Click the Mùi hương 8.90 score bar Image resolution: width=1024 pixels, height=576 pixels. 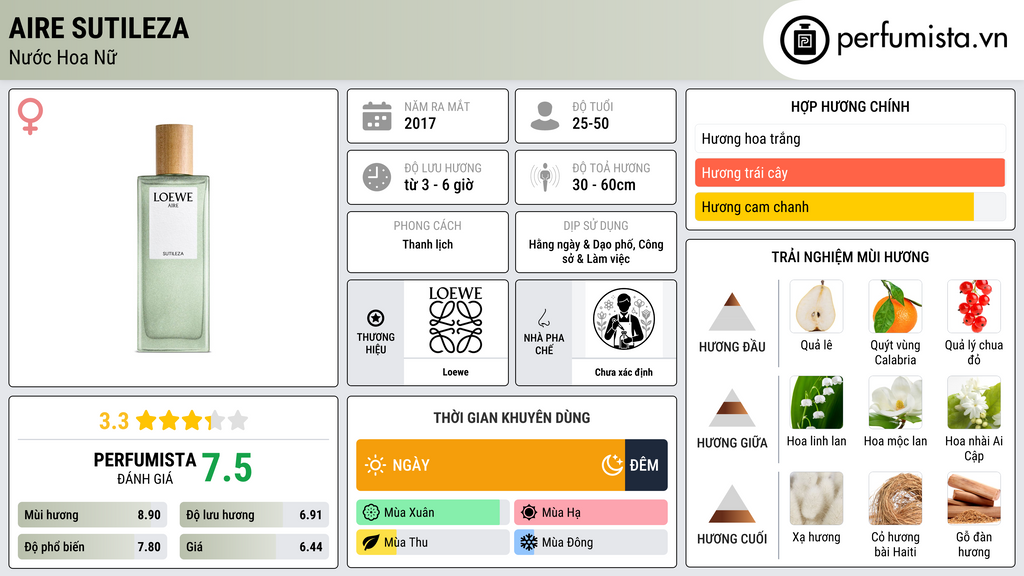point(92,515)
